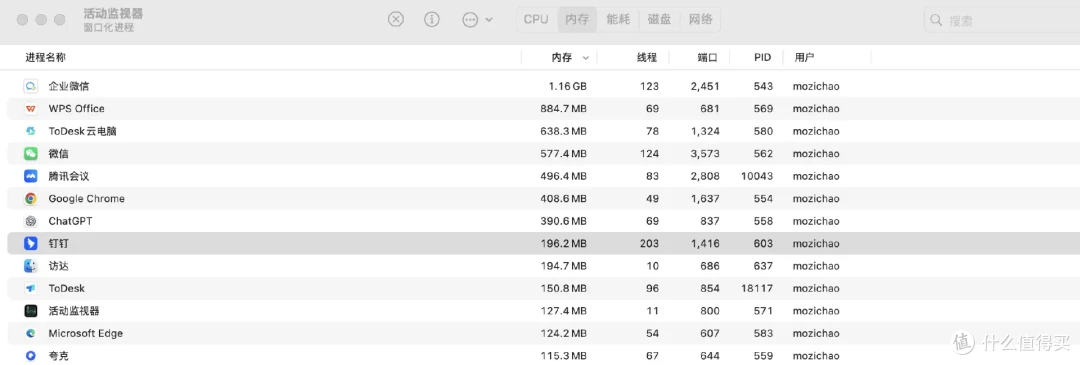Select the 微信 process name

pos(59,154)
